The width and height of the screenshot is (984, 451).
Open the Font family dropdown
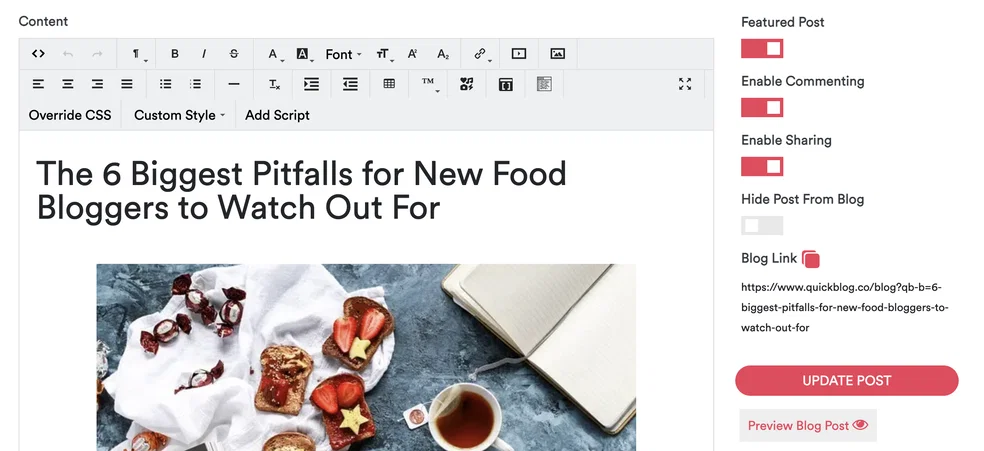click(343, 55)
